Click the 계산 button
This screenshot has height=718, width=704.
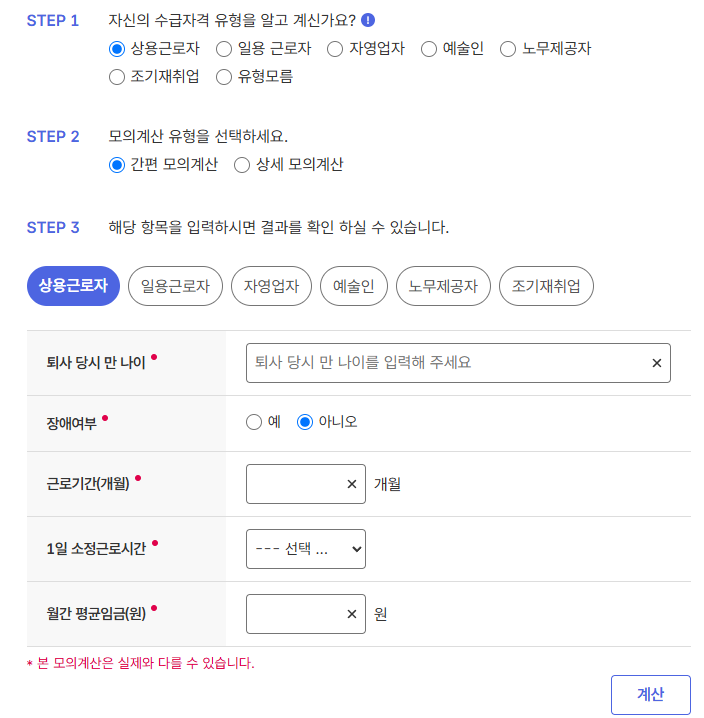tap(650, 695)
